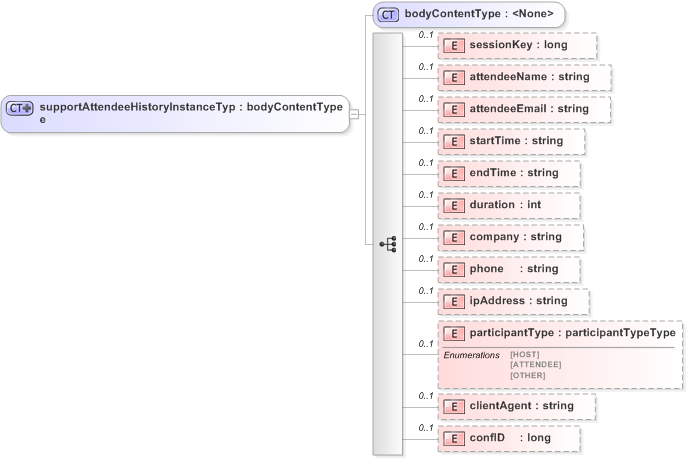Select the 'company : string' label
The height and width of the screenshot is (459, 687).
515,237
